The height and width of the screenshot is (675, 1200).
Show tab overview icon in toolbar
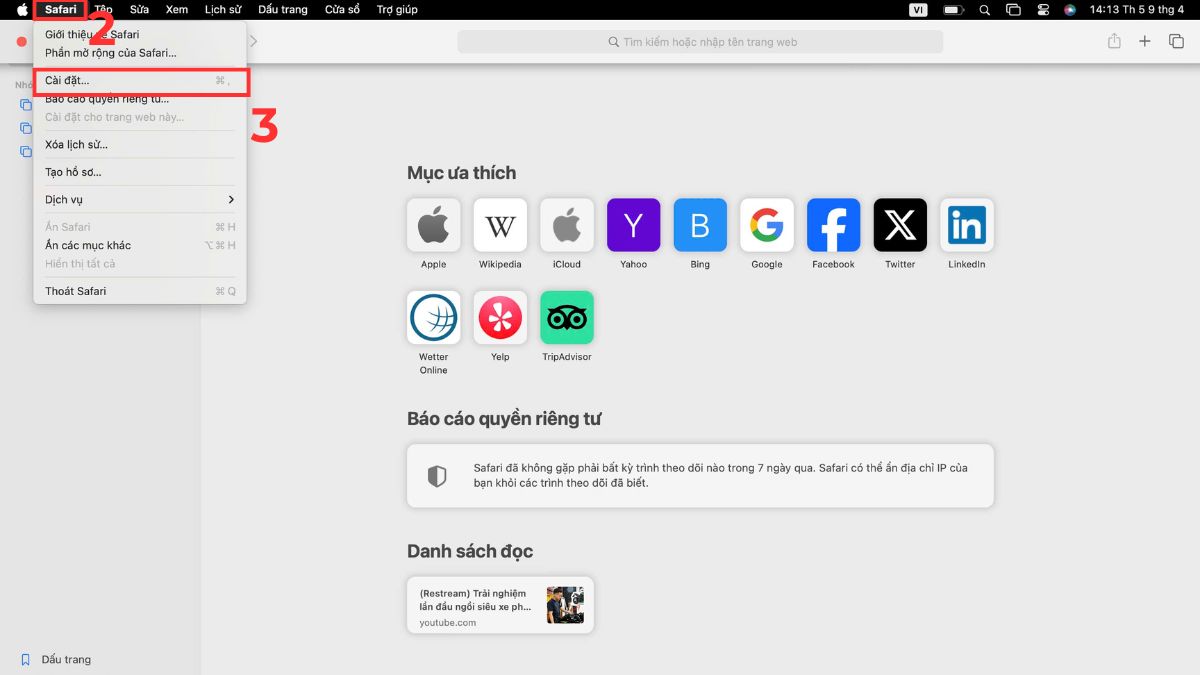1176,41
